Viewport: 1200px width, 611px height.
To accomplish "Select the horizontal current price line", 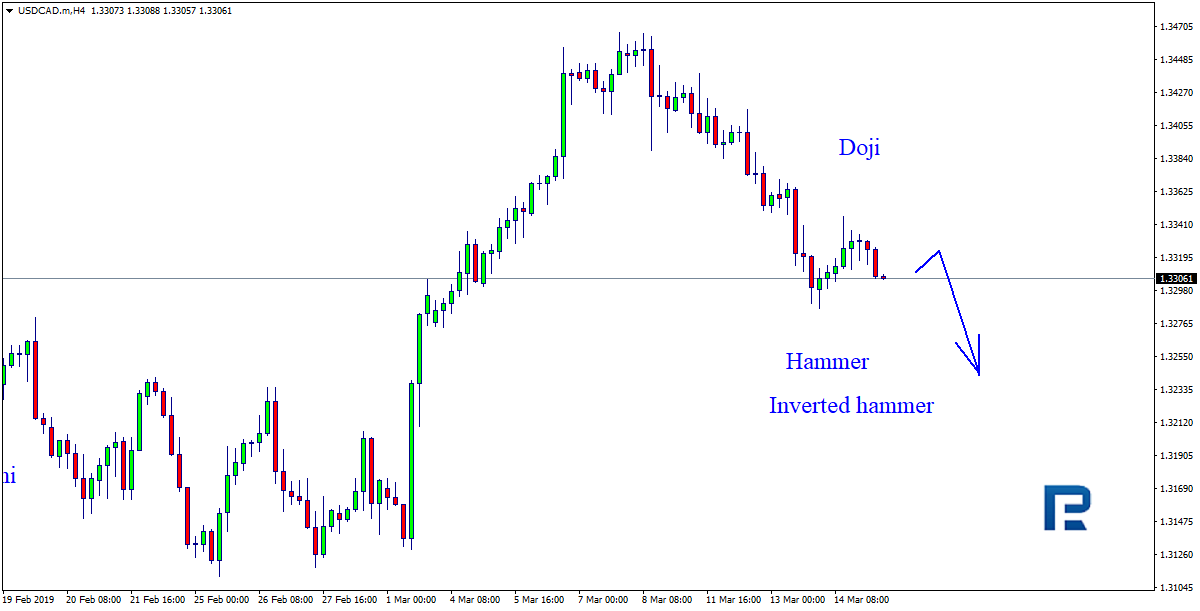I will pyautogui.click(x=500, y=277).
